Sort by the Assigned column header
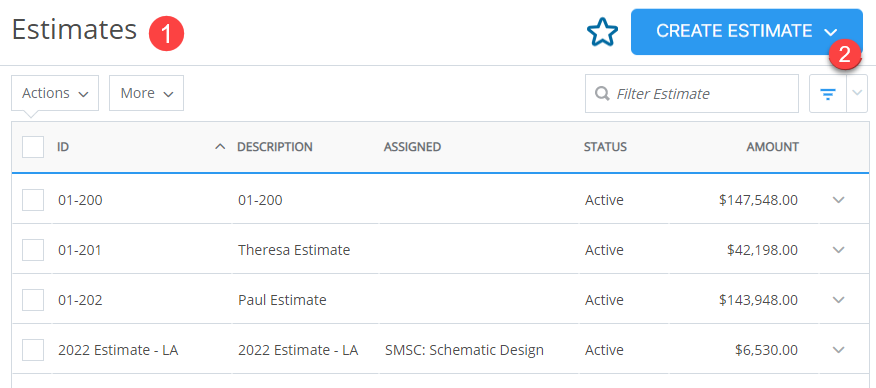 412,147
